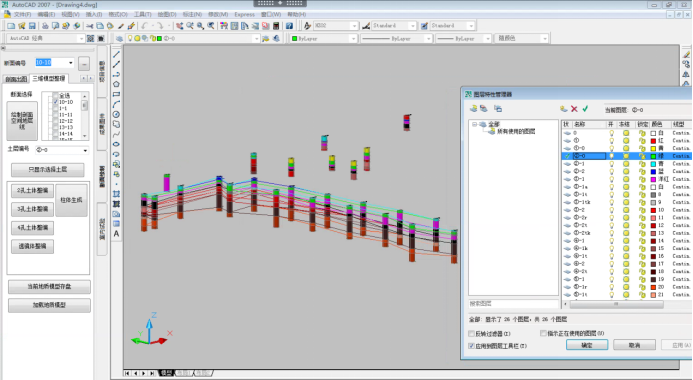
Task: Select the Circle drawing tool
Action: click(x=116, y=114)
